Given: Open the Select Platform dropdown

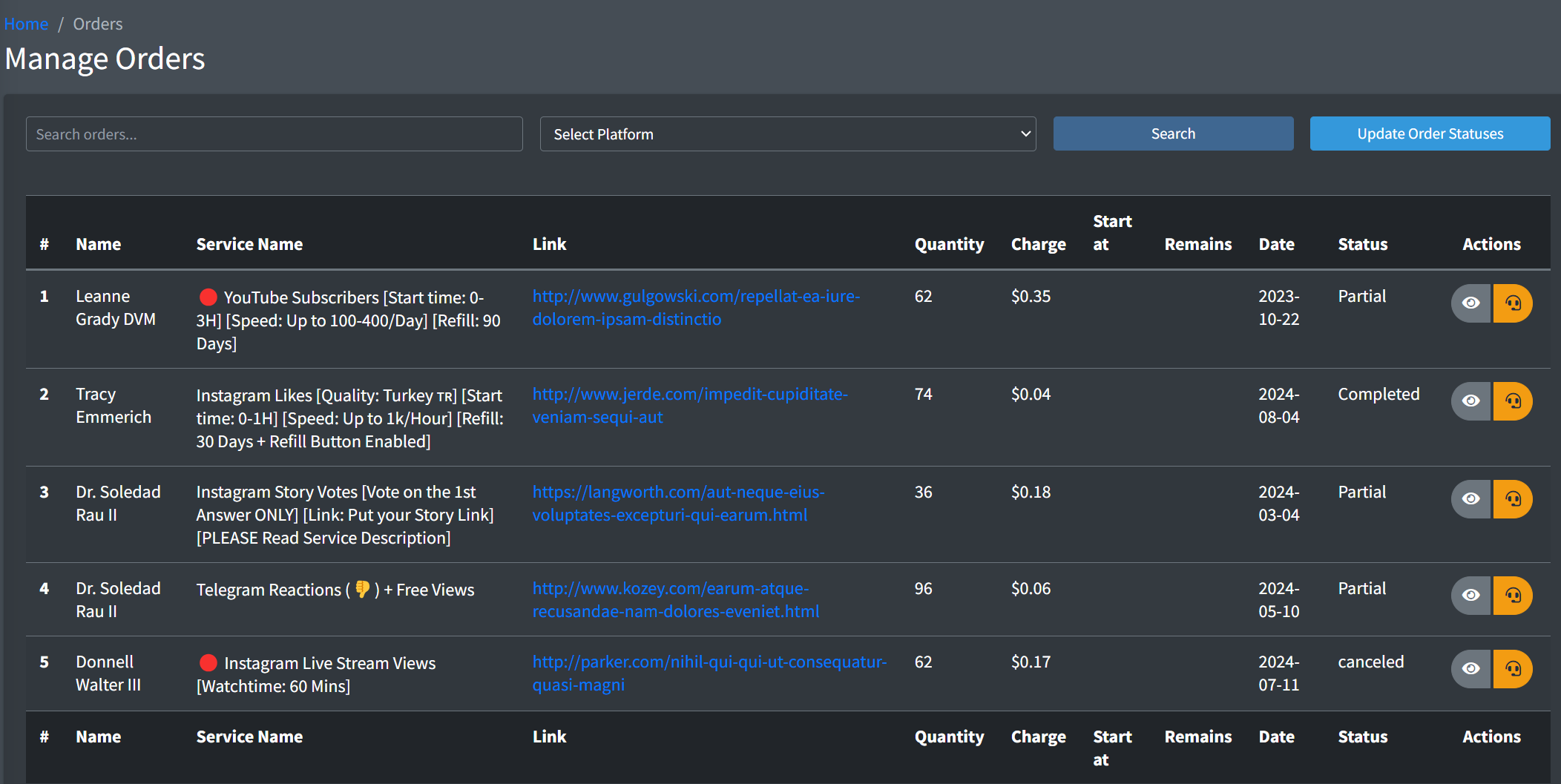Looking at the screenshot, I should tap(788, 134).
